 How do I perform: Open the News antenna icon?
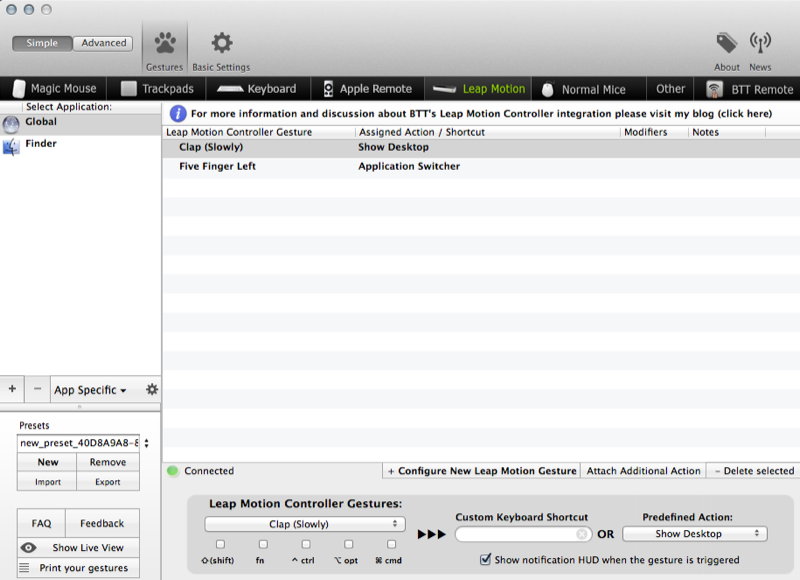click(x=760, y=44)
